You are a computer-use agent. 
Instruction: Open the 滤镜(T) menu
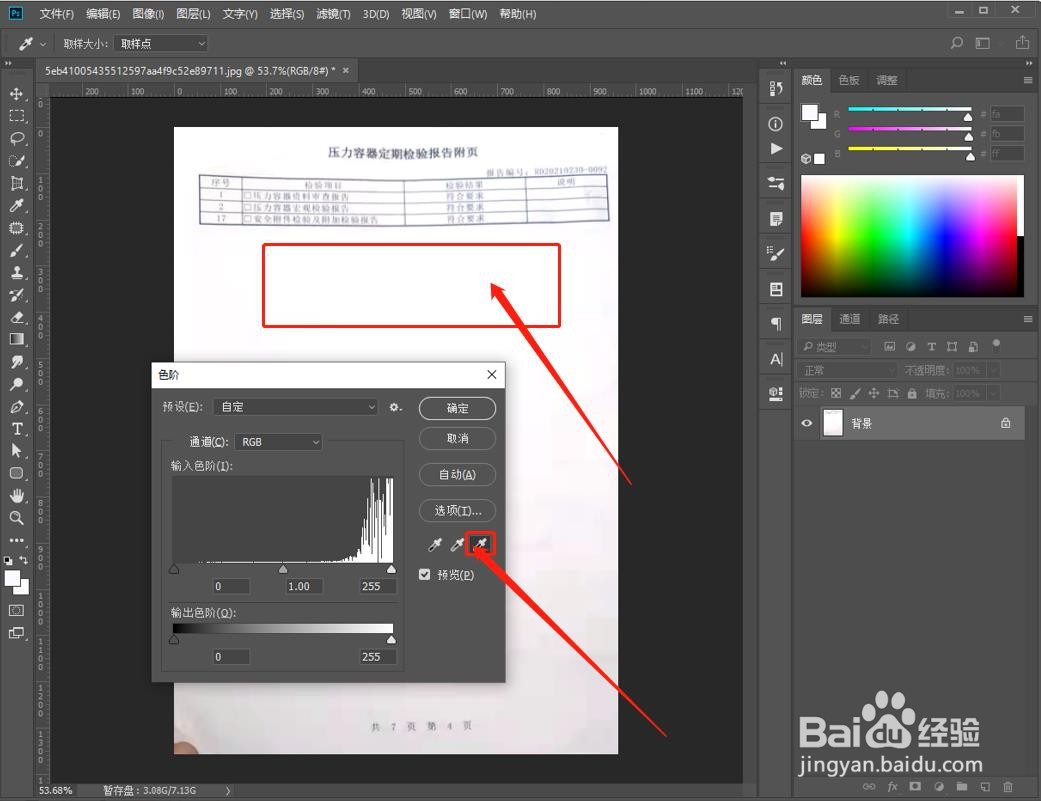click(x=333, y=14)
